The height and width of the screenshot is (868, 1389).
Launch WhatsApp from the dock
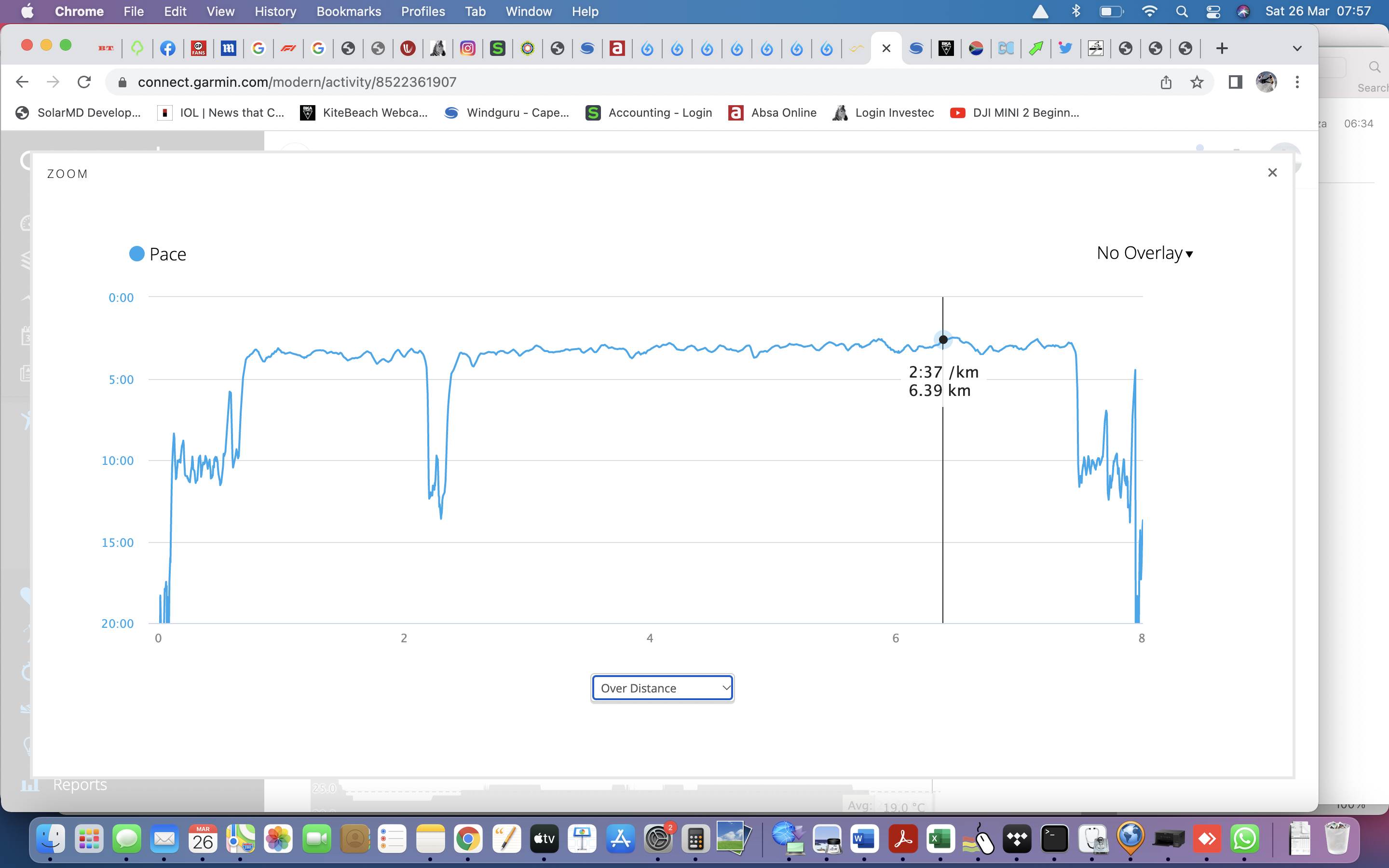(x=1244, y=839)
